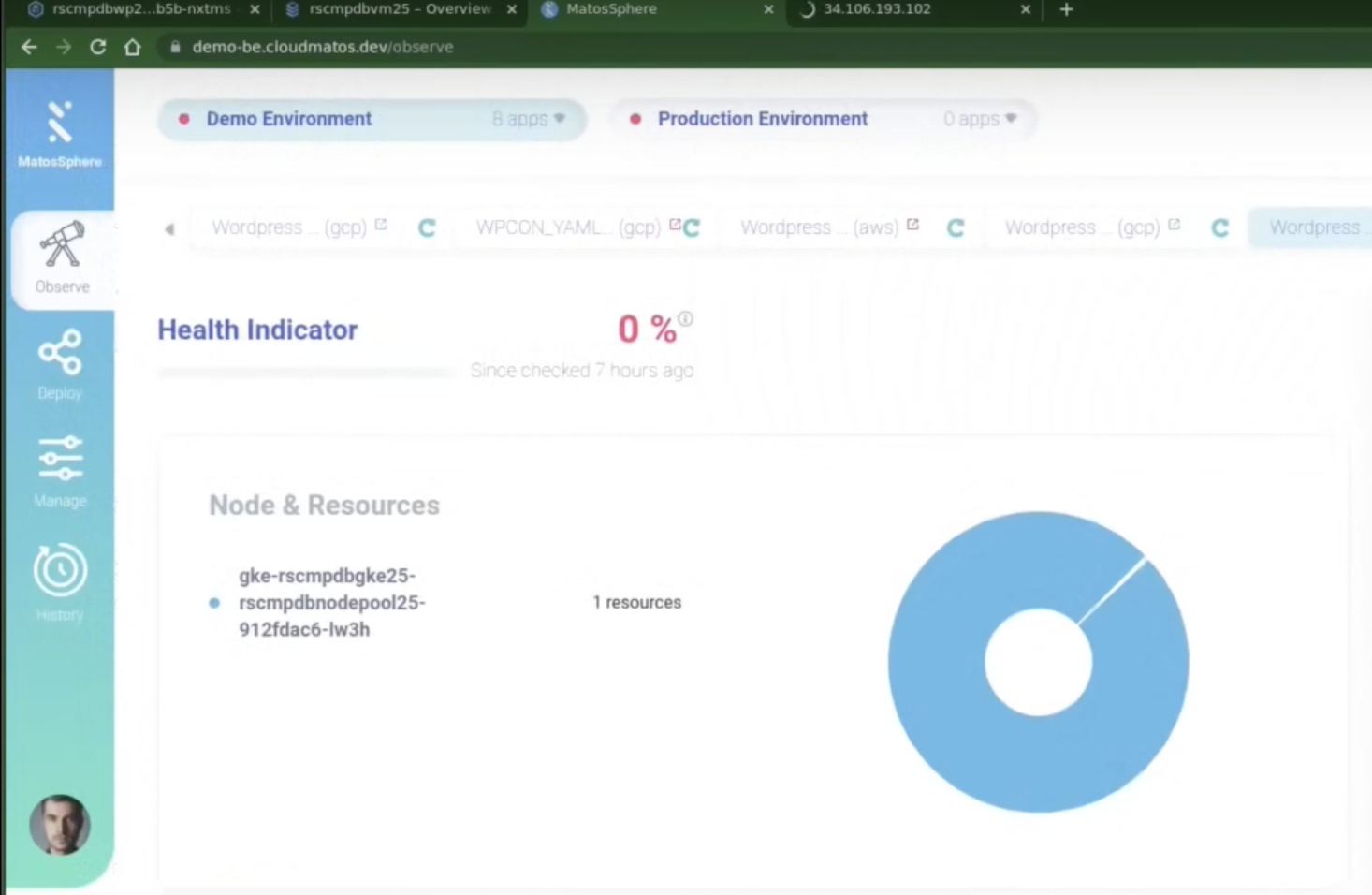The image size is (1372, 895).
Task: Open a new browser tab
Action: (x=1066, y=9)
